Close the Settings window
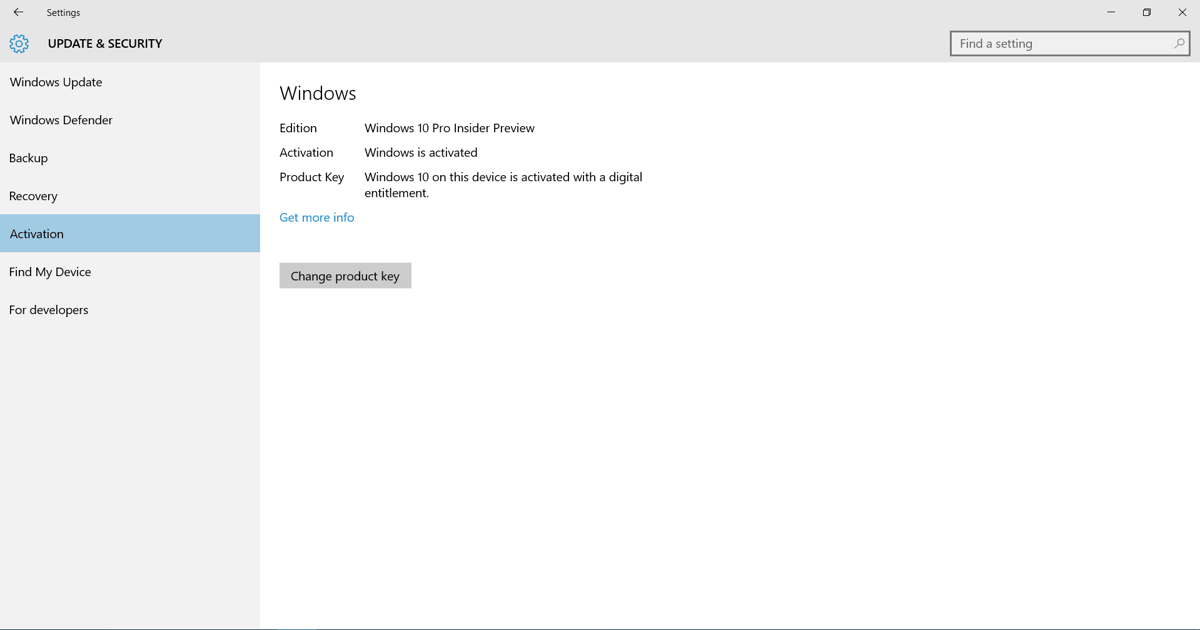Viewport: 1200px width, 630px height. 1182,12
